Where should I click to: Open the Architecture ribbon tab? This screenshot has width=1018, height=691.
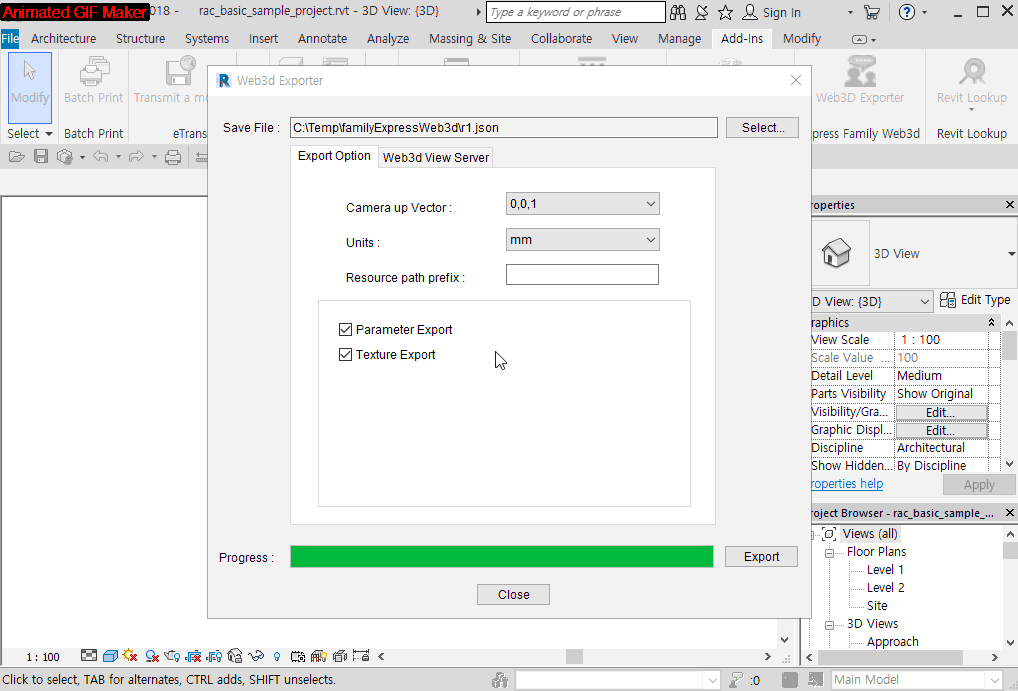click(64, 38)
